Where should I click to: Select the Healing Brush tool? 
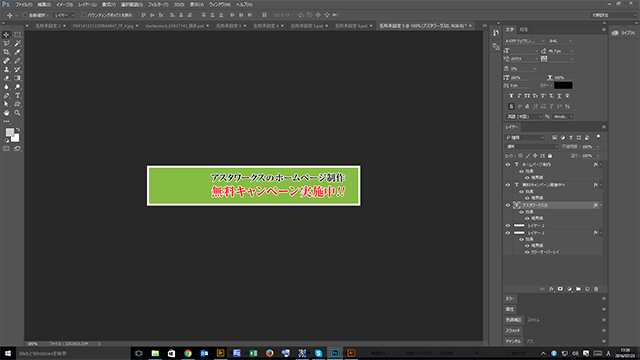pos(6,61)
